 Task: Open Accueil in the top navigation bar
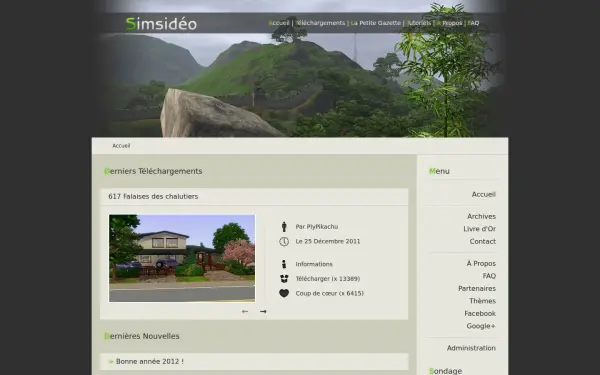coord(279,23)
